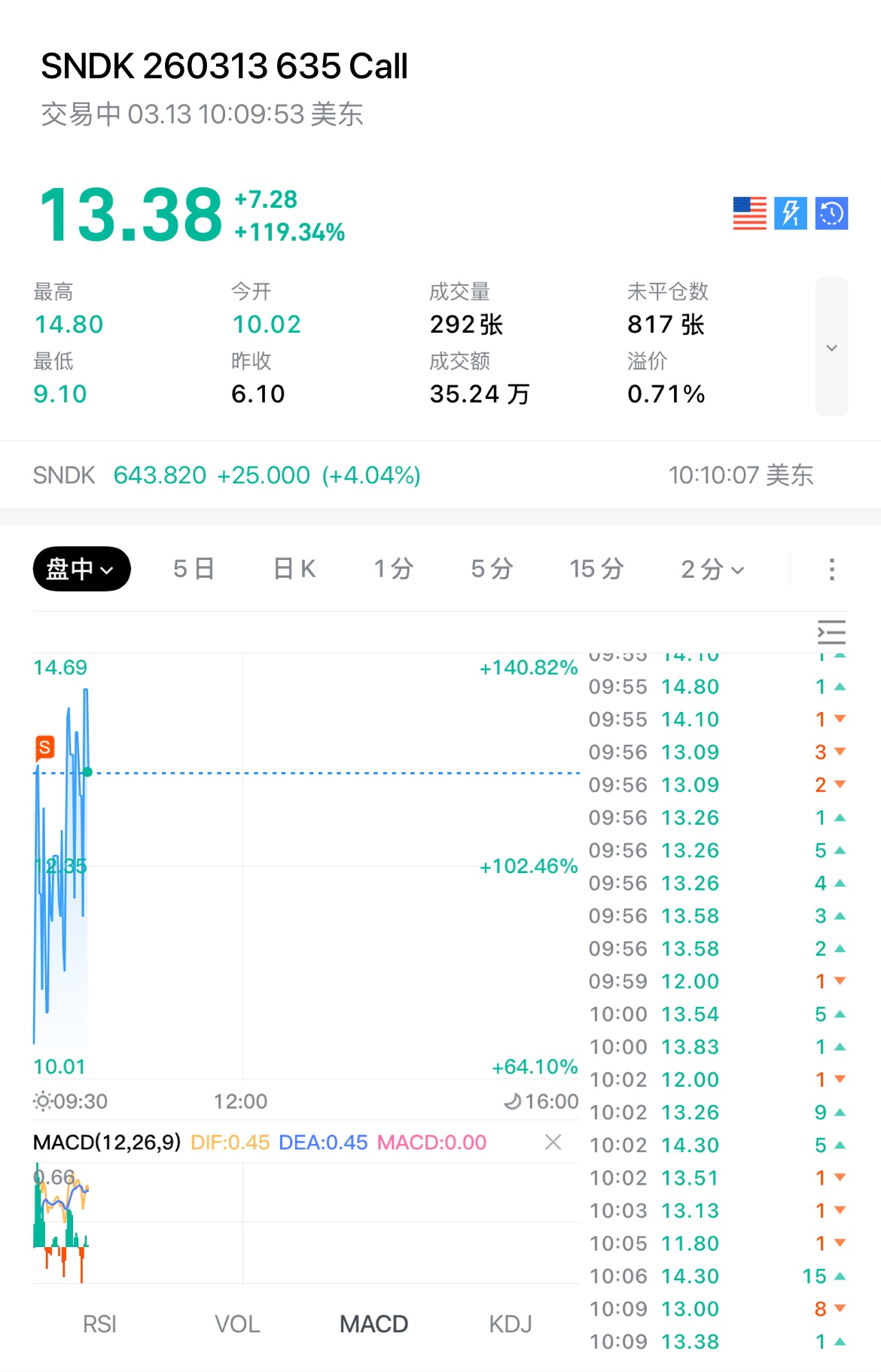Toggle the trade list layout icon
This screenshot has width=881, height=1372.
coord(831,632)
